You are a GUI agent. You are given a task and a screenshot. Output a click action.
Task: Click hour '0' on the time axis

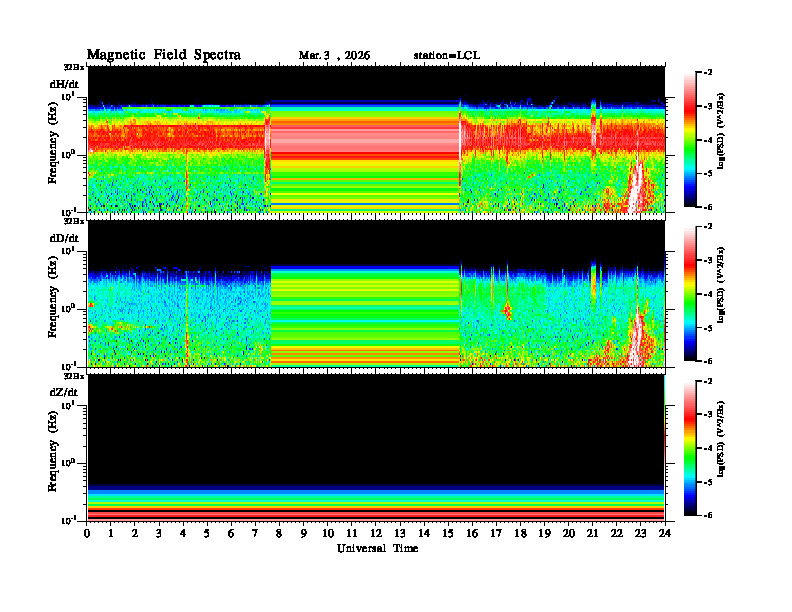point(87,534)
